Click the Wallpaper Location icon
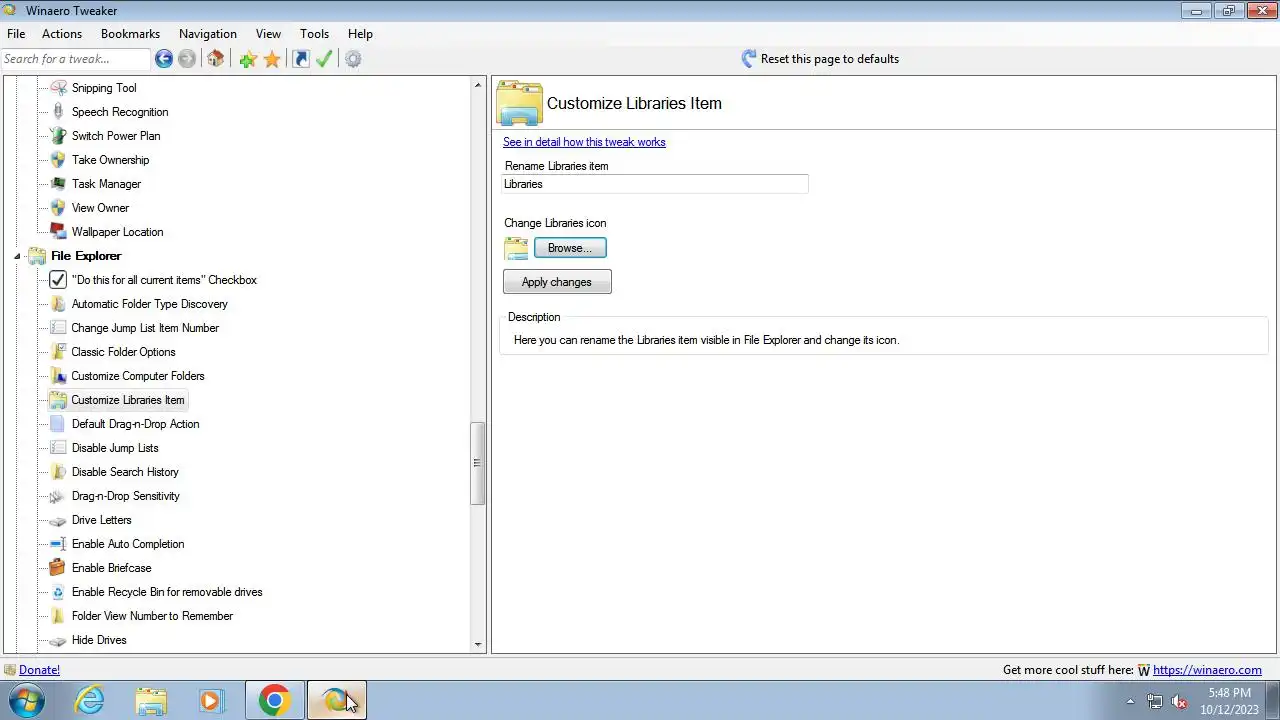This screenshot has height=720, width=1280. coord(58,232)
